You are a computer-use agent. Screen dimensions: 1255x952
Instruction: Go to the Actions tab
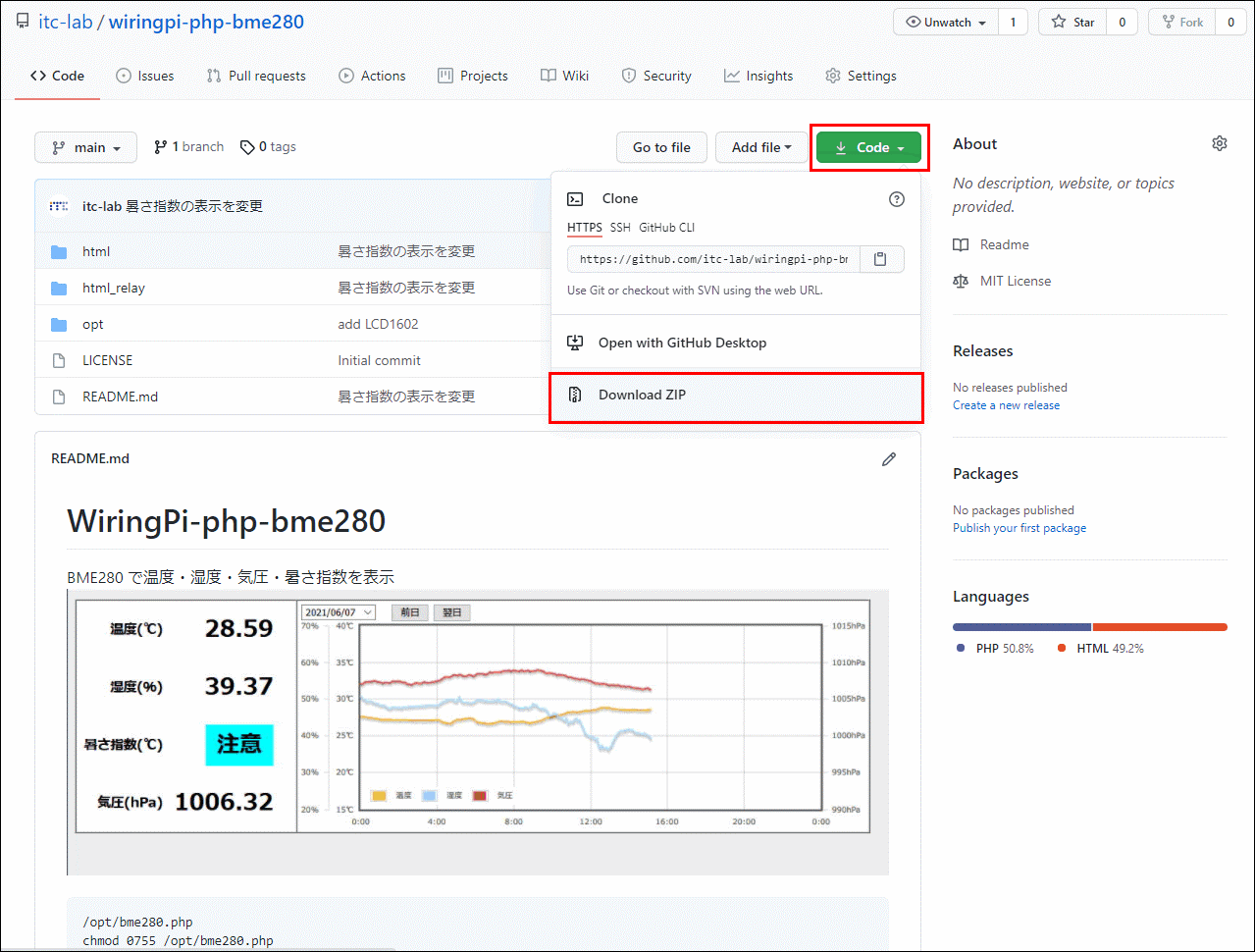(x=372, y=76)
